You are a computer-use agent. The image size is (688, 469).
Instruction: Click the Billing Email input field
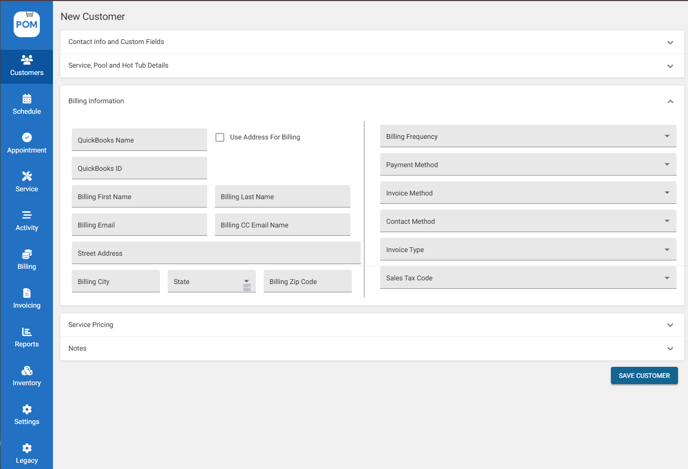click(139, 225)
